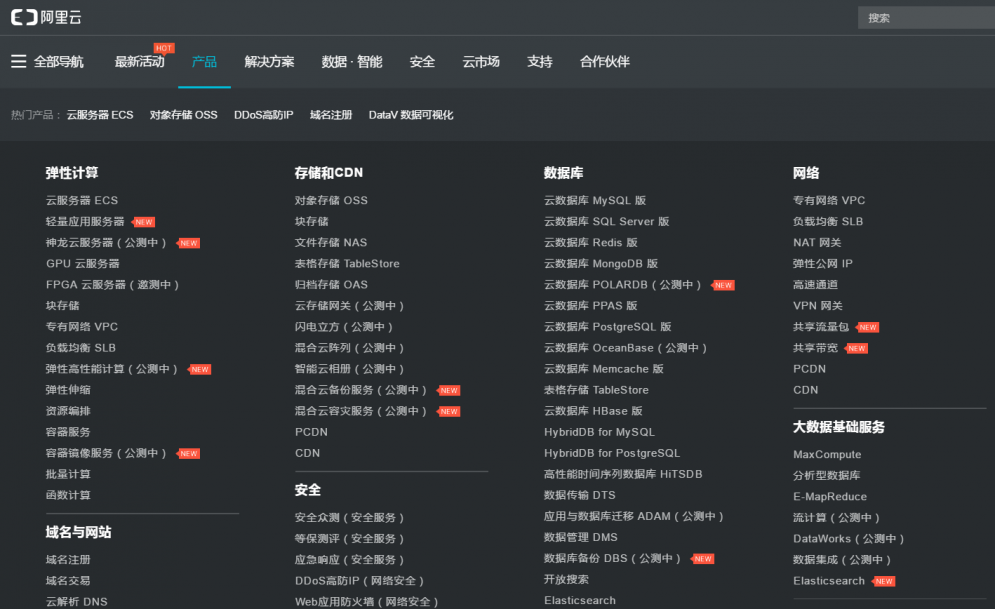Go to 云数据库 Redis 版

point(591,242)
